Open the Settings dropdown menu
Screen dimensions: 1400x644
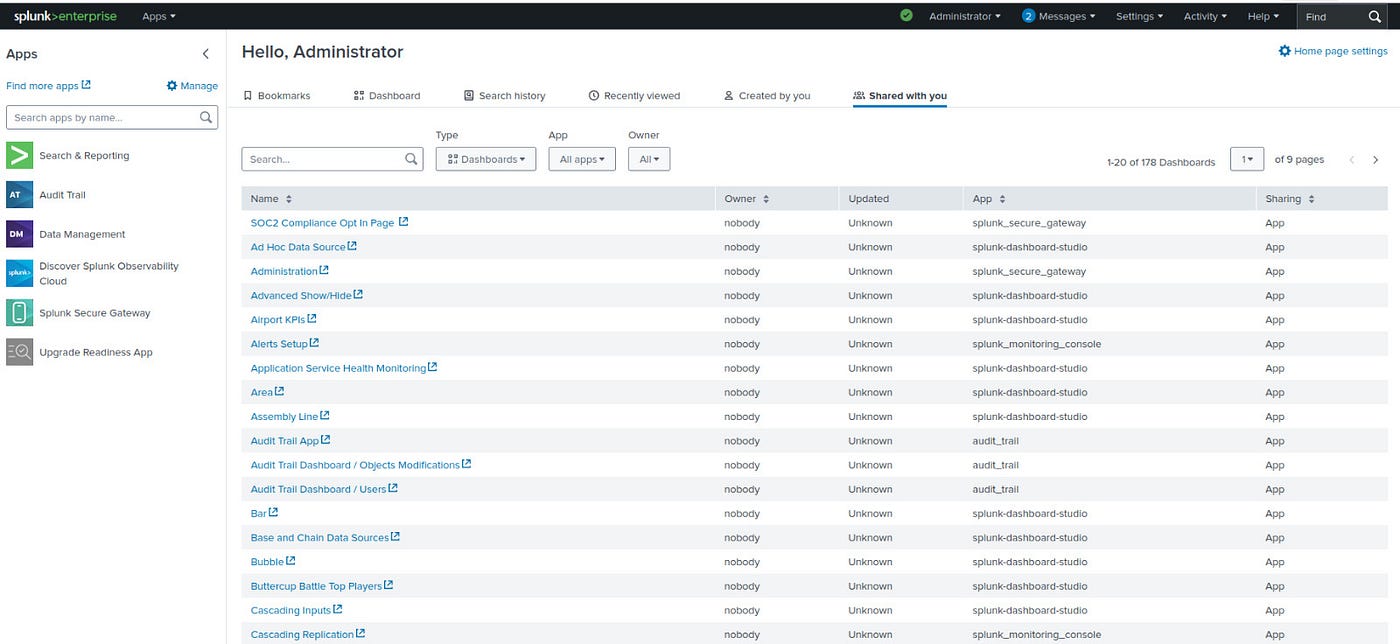point(1139,16)
